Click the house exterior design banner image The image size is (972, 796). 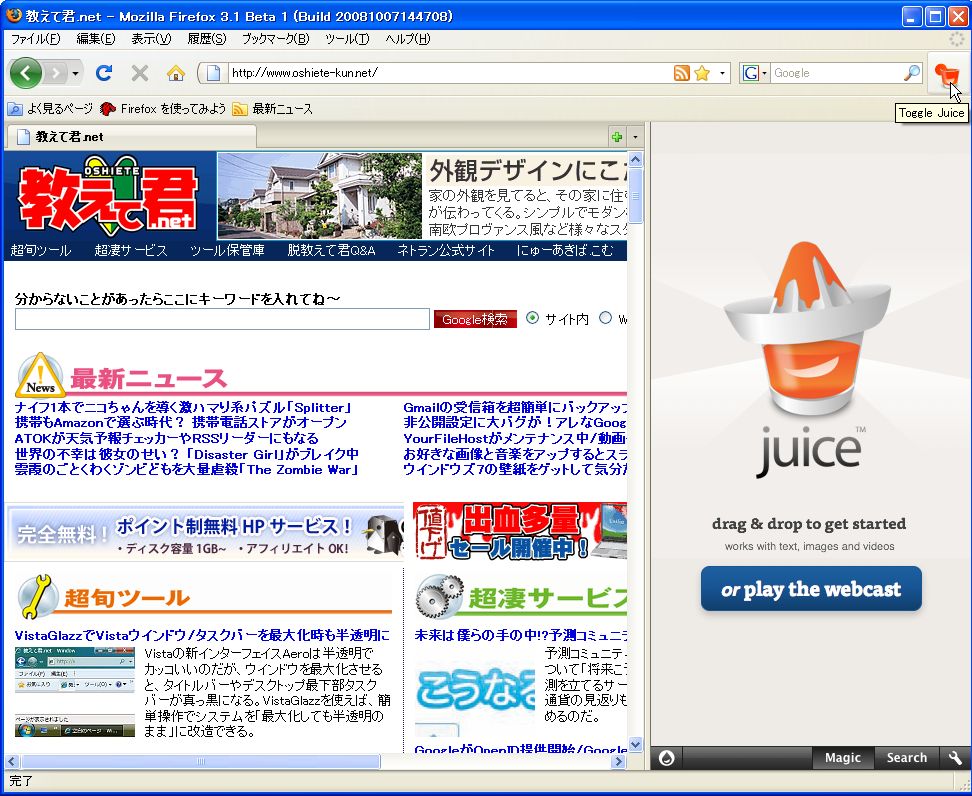319,196
